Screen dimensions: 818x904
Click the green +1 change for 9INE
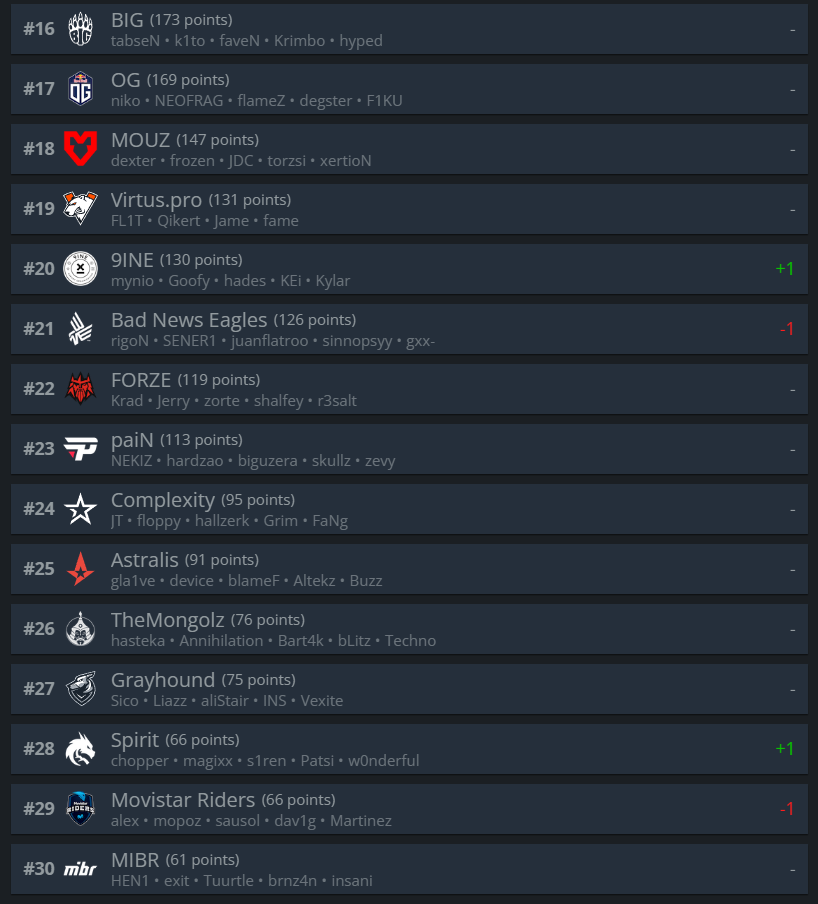785,269
